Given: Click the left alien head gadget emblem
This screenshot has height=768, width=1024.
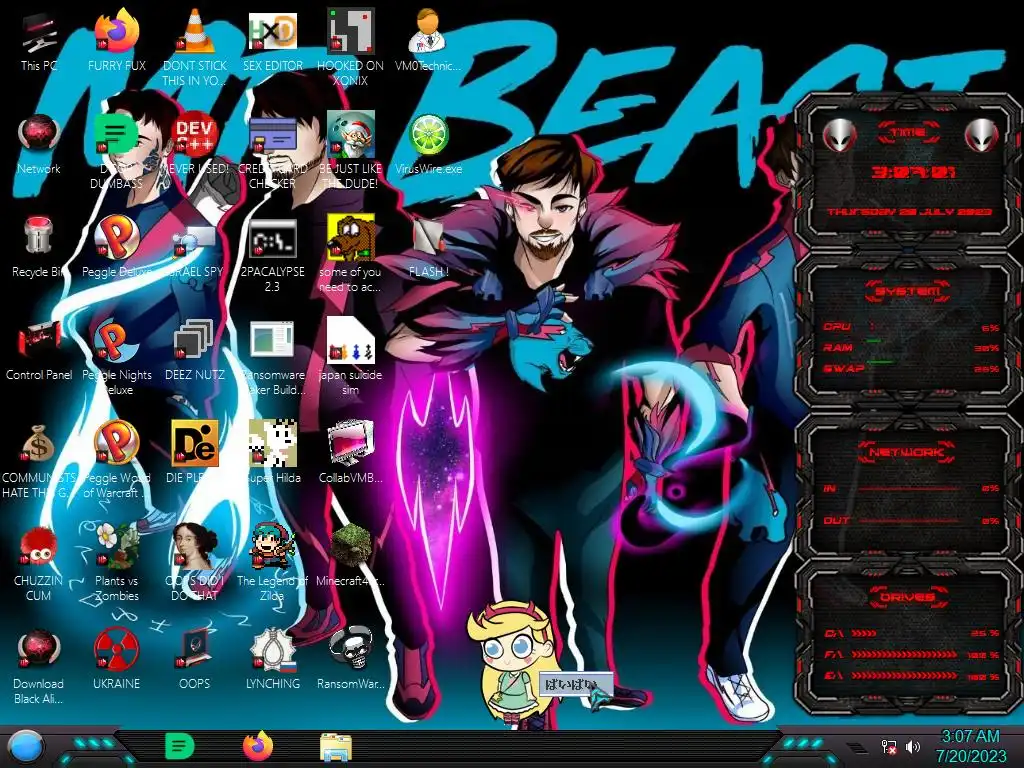Looking at the screenshot, I should tap(839, 136).
